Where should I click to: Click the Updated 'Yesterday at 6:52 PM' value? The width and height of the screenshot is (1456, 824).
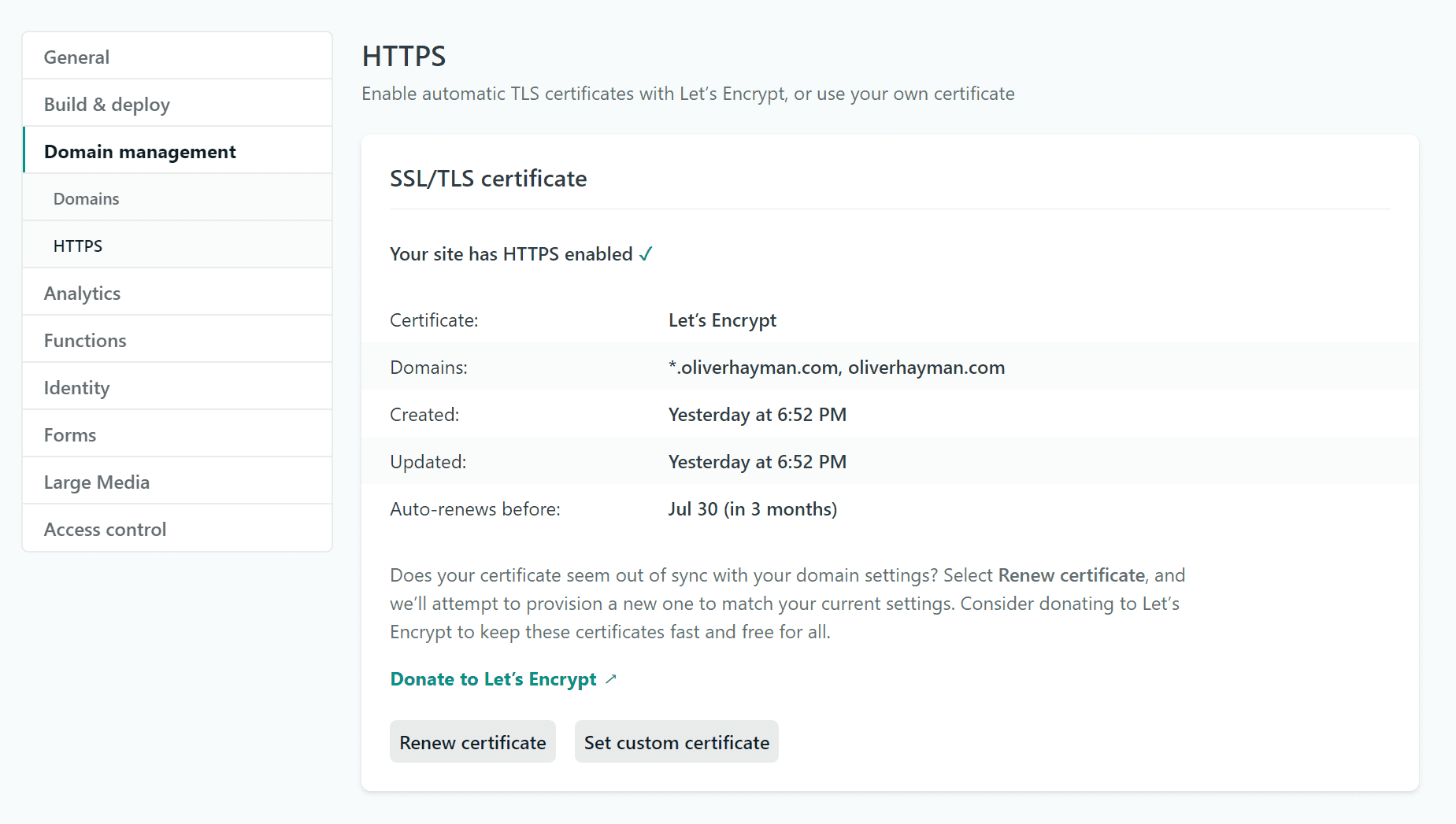[758, 462]
